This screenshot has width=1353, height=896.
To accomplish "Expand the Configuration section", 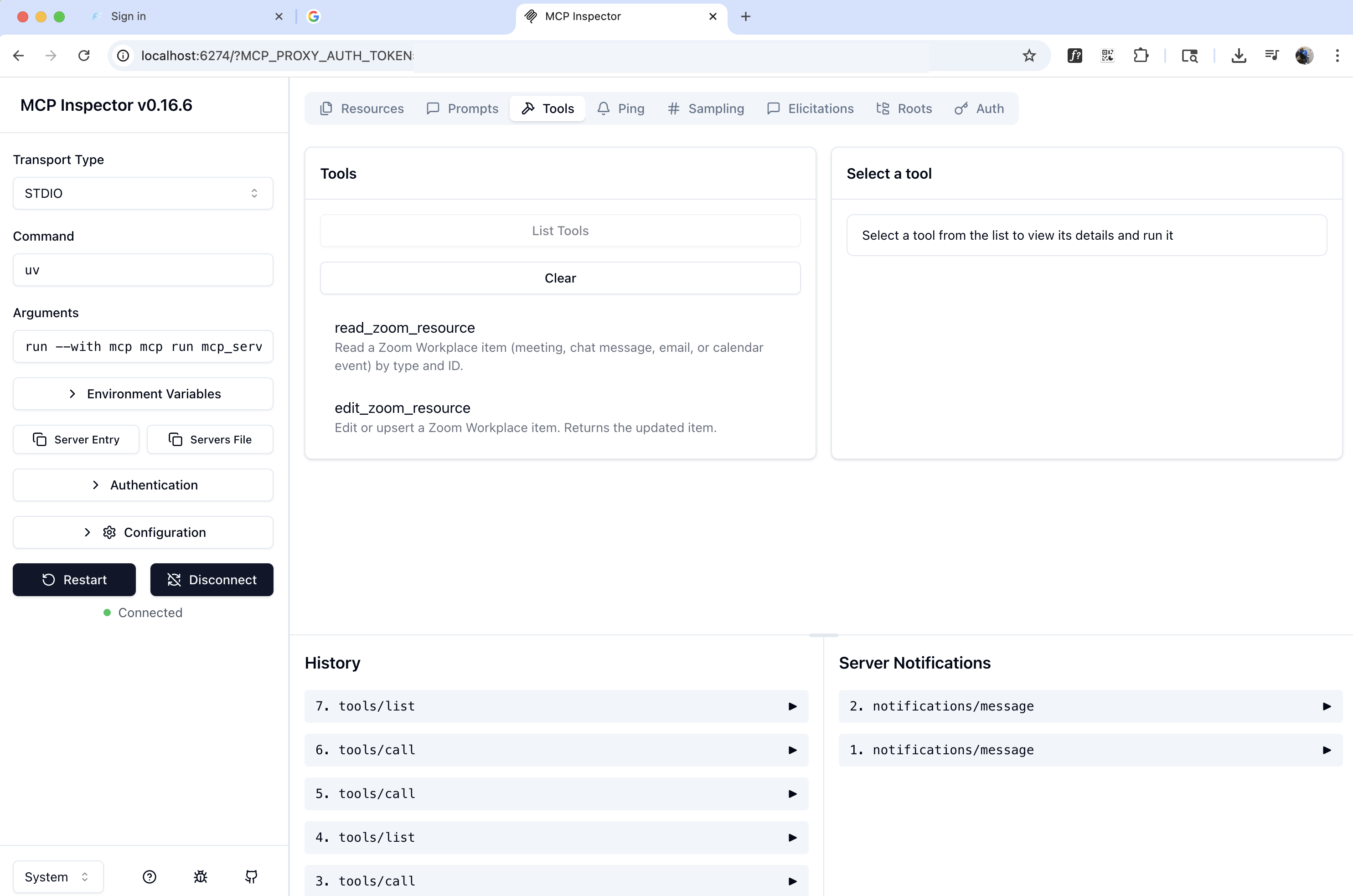I will click(x=143, y=533).
